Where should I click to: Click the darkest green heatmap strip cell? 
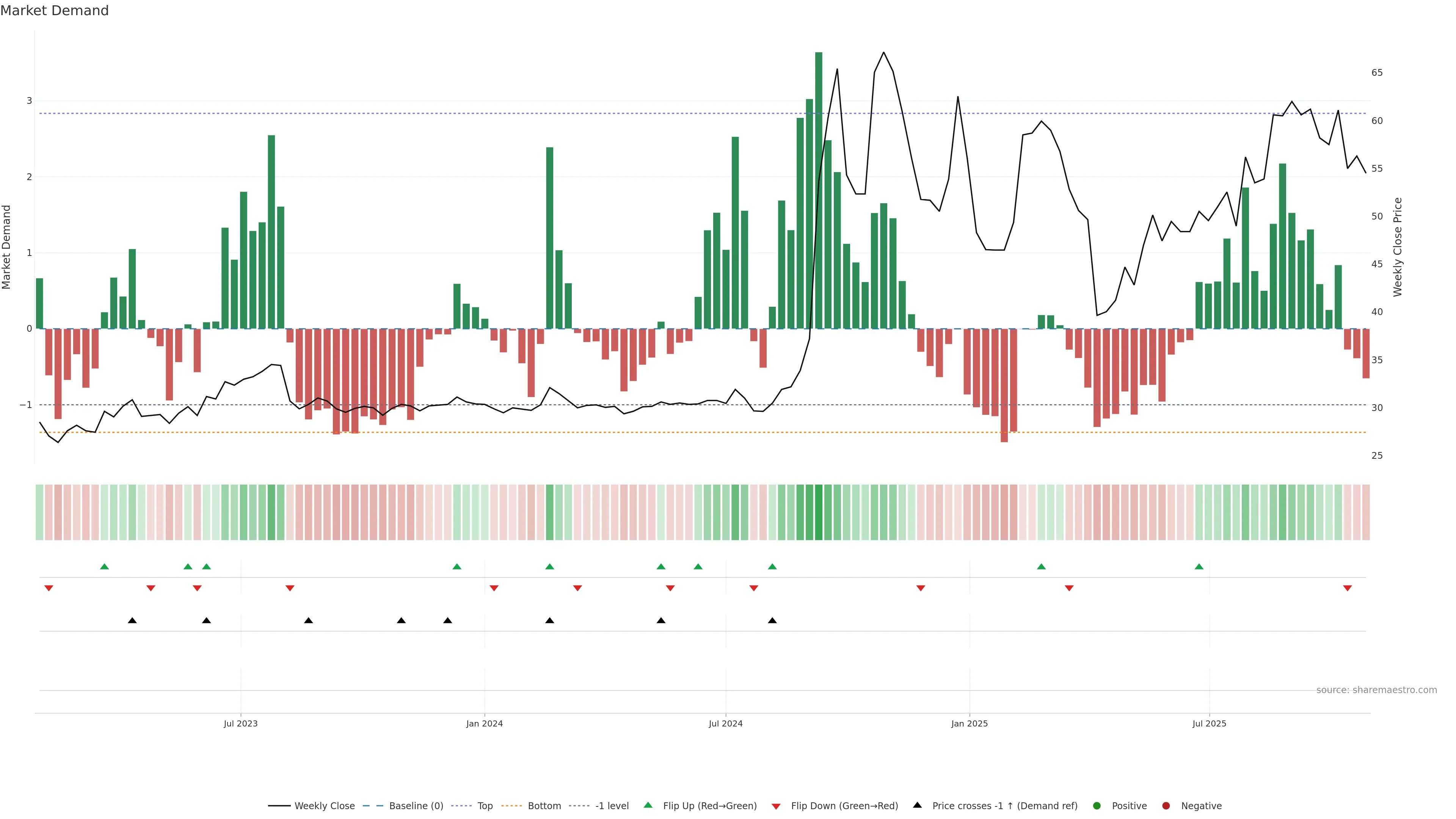(x=819, y=512)
